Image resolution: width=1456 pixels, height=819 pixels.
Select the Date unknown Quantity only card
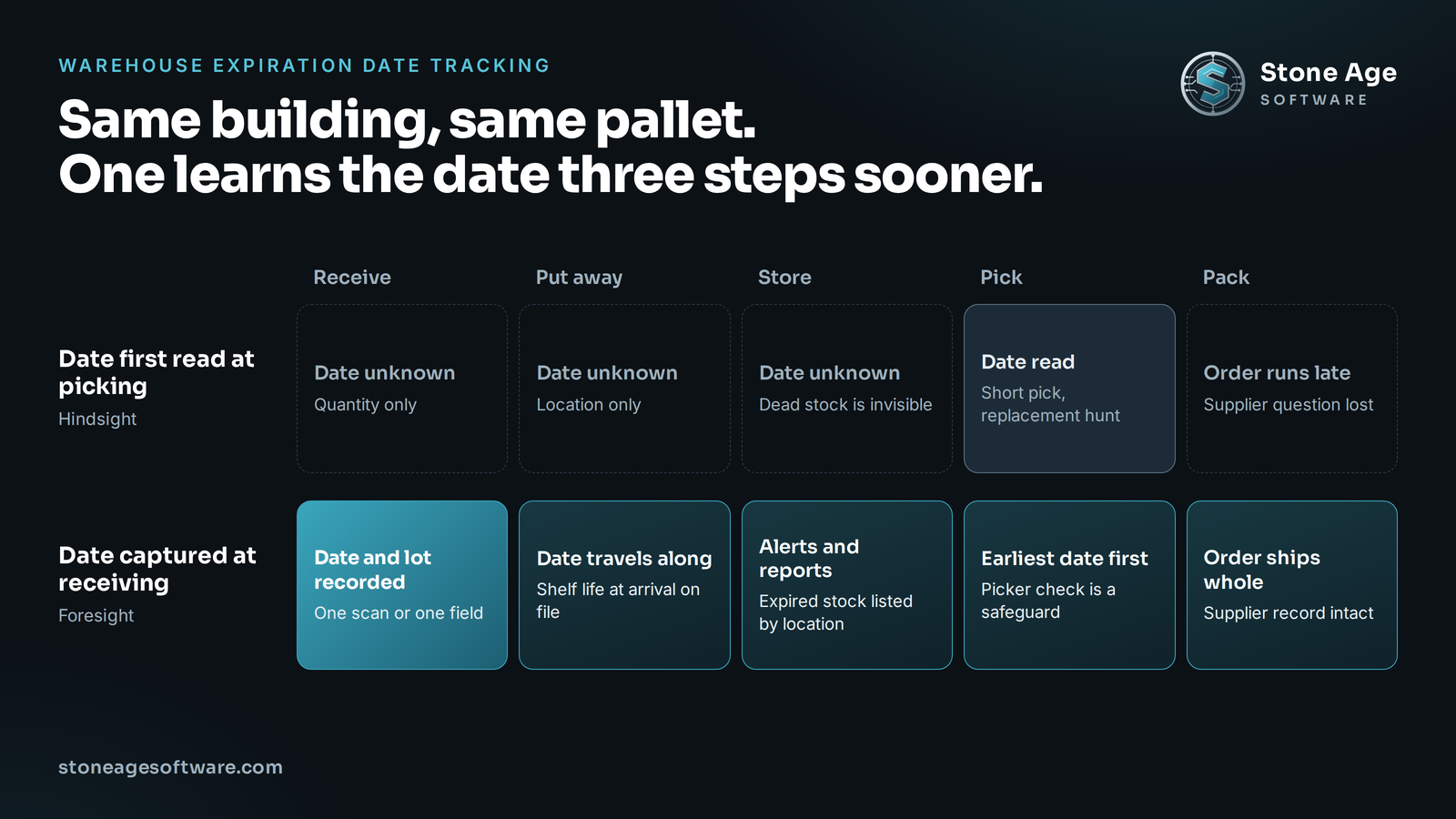[402, 389]
